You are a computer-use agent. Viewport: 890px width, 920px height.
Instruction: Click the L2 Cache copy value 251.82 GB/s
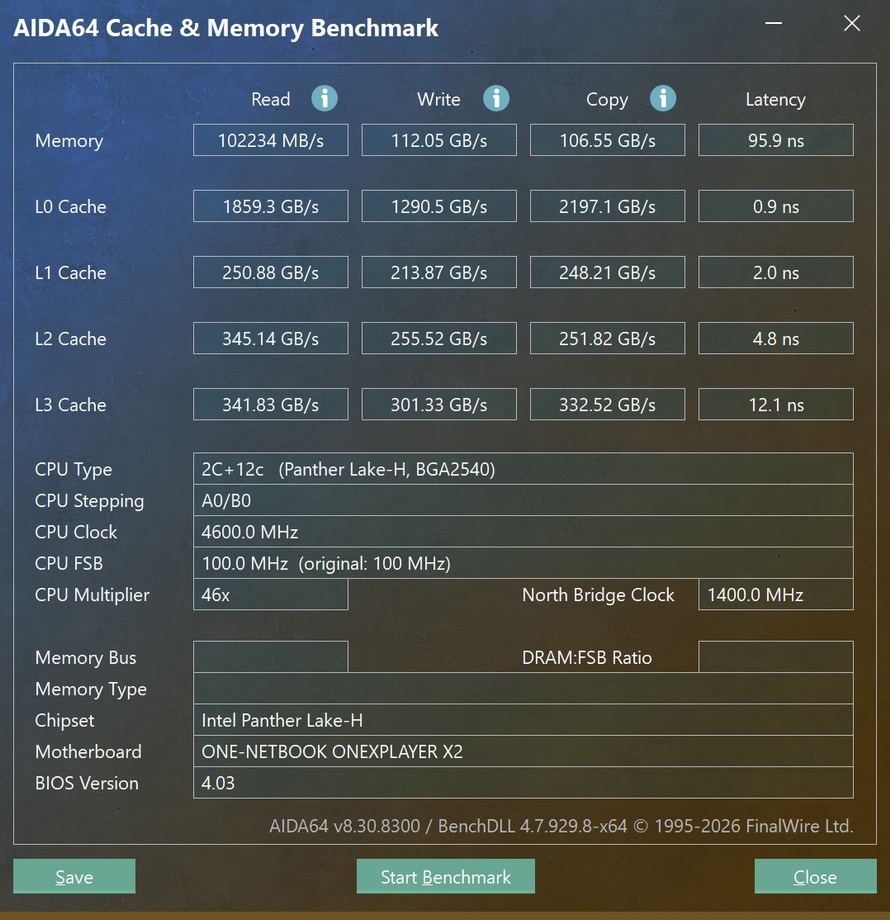point(608,338)
